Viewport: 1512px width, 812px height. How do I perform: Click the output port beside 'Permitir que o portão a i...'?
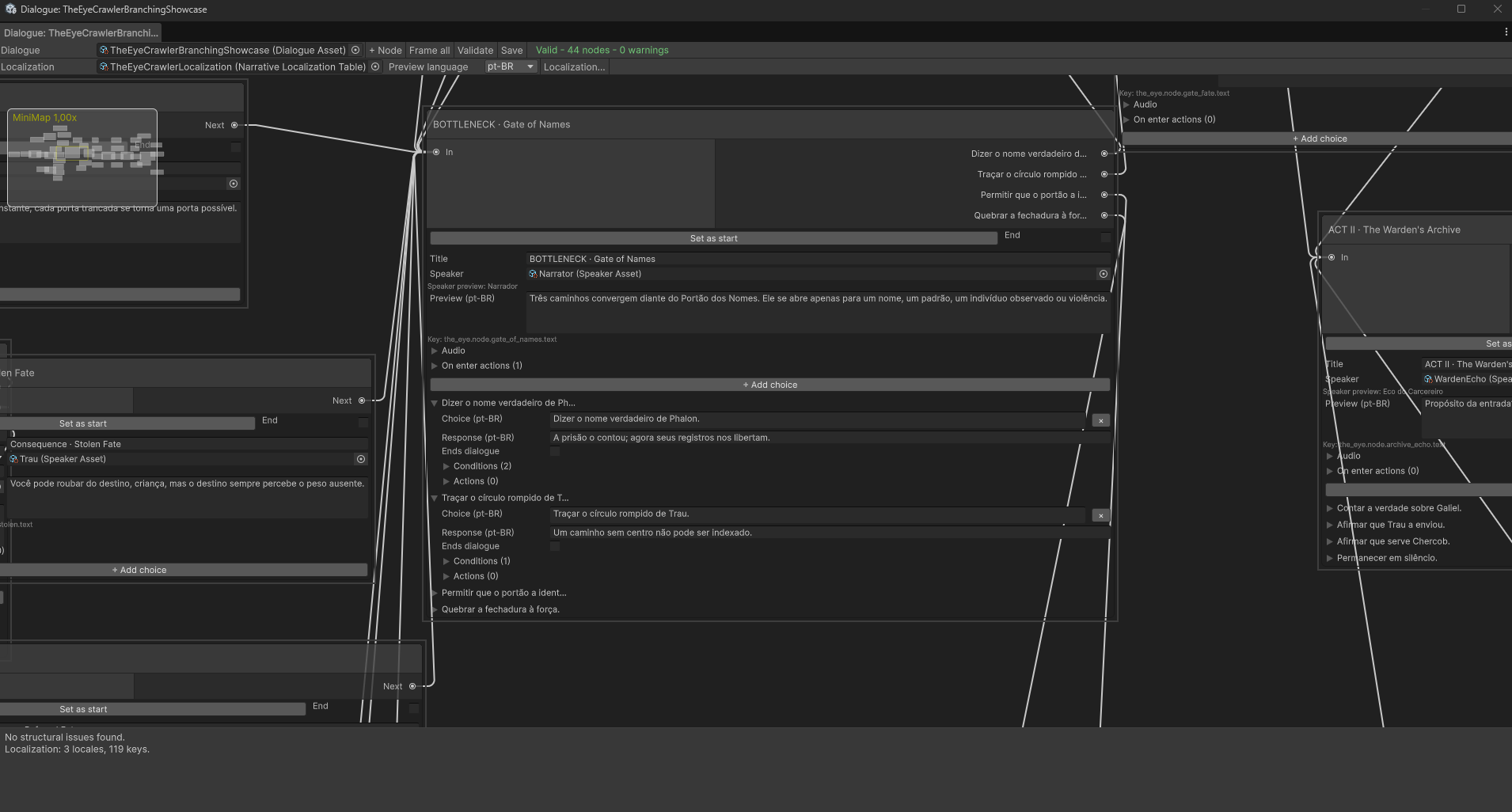[1104, 195]
